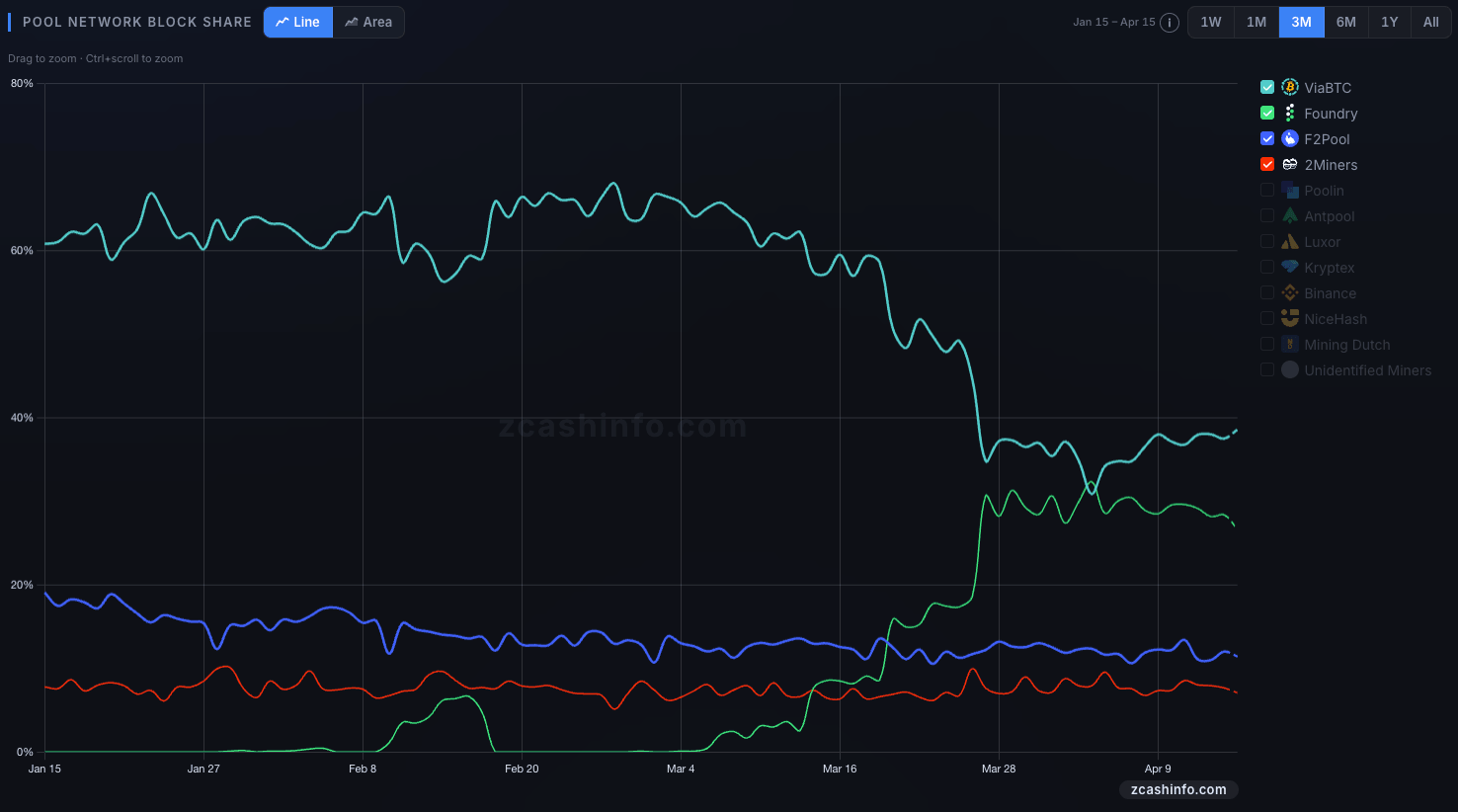Click the Antpool logo icon
Image resolution: width=1458 pixels, height=812 pixels.
[1290, 216]
